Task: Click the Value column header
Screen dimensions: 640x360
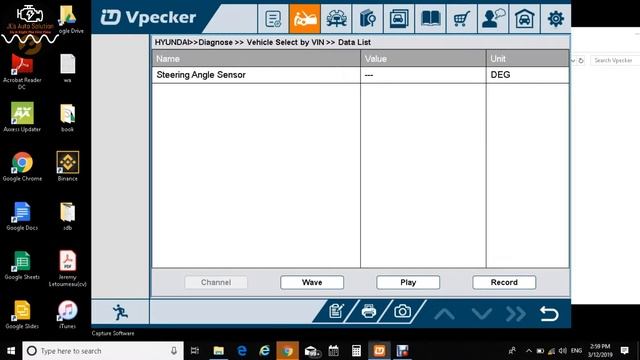Action: (423, 59)
